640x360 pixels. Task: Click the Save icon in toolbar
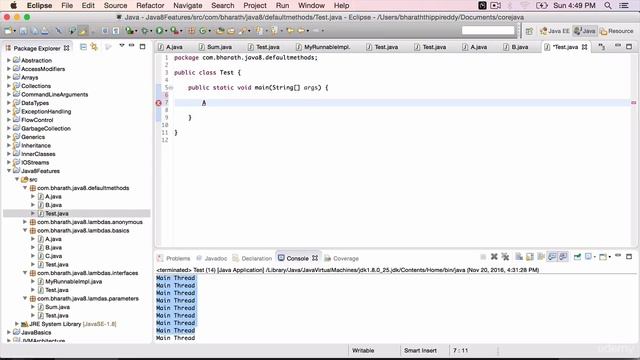(23, 31)
